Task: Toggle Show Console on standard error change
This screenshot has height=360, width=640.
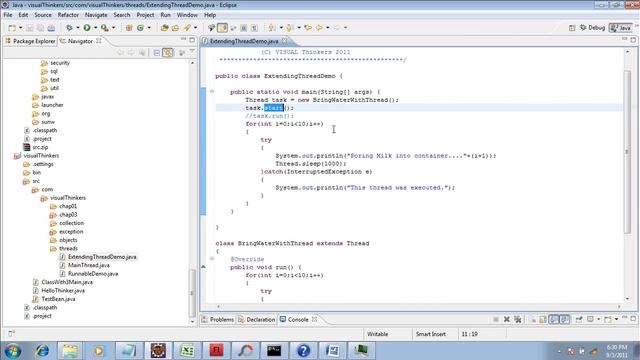Action: pyautogui.click(x=565, y=319)
